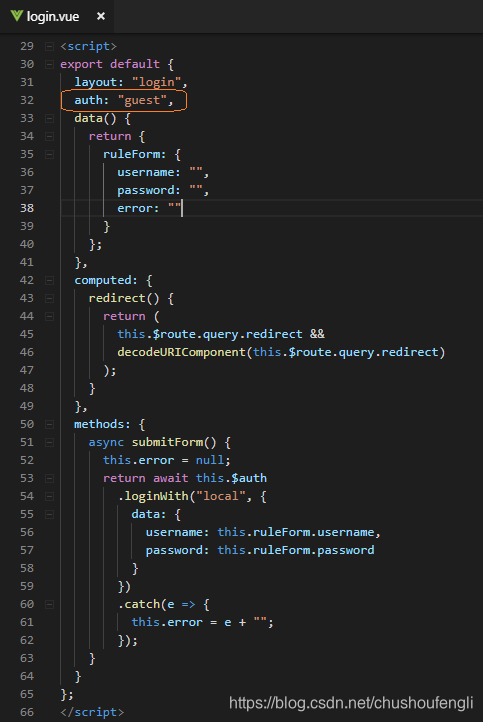Click line number 32 in the gutter
Image resolution: width=483 pixels, height=722 pixels.
(x=27, y=100)
